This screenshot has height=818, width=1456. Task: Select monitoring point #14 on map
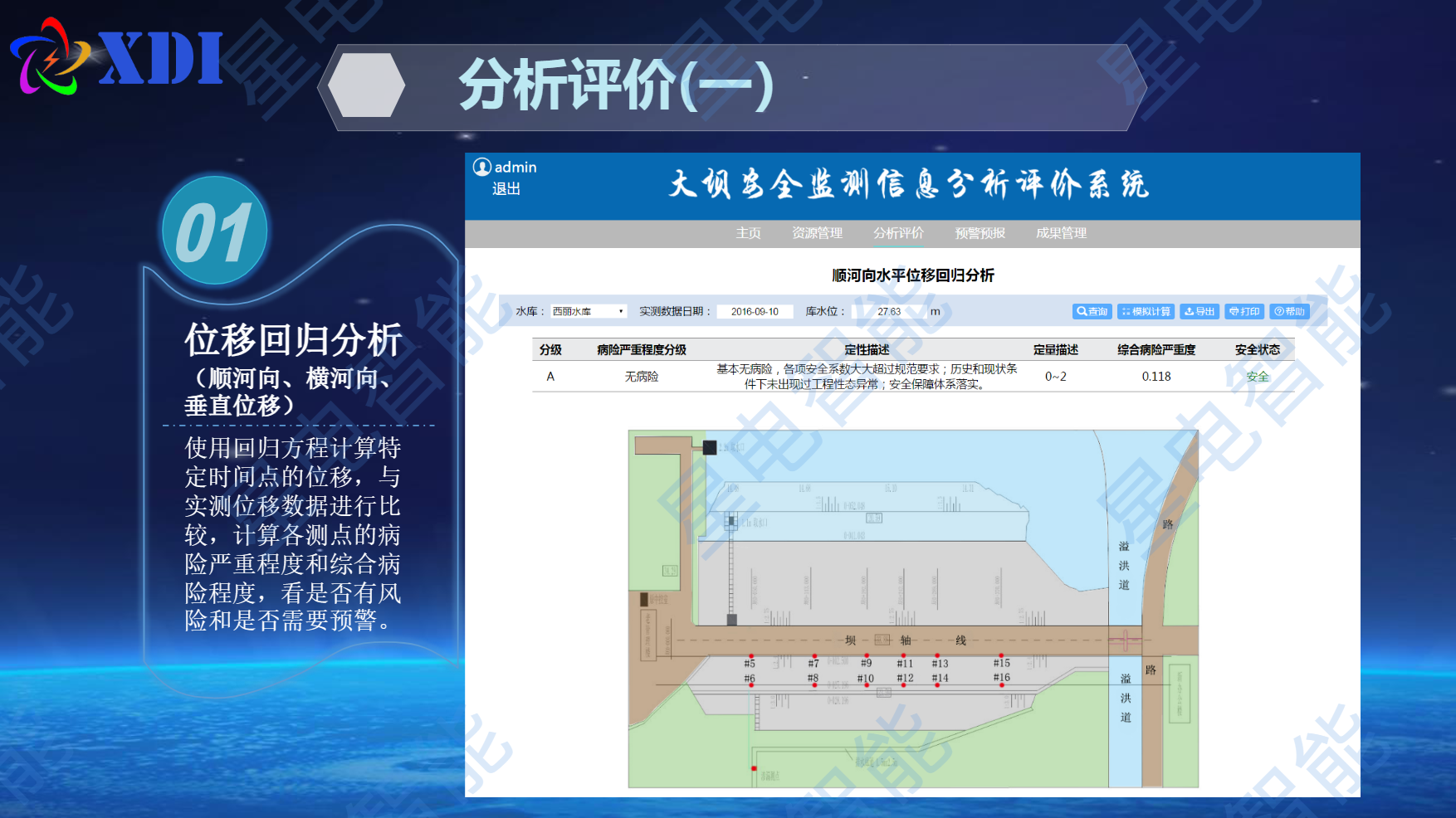(937, 684)
